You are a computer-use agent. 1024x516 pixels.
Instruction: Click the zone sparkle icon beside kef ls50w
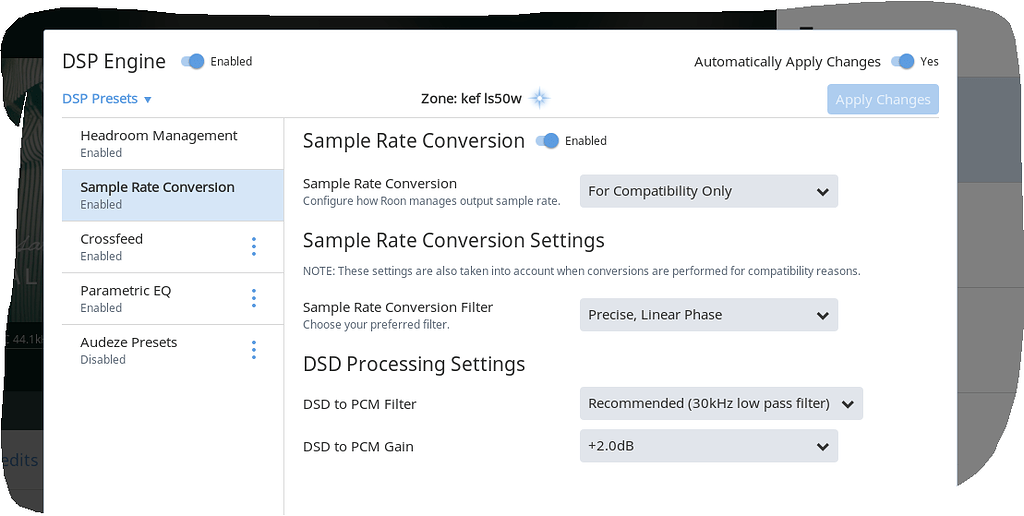540,98
